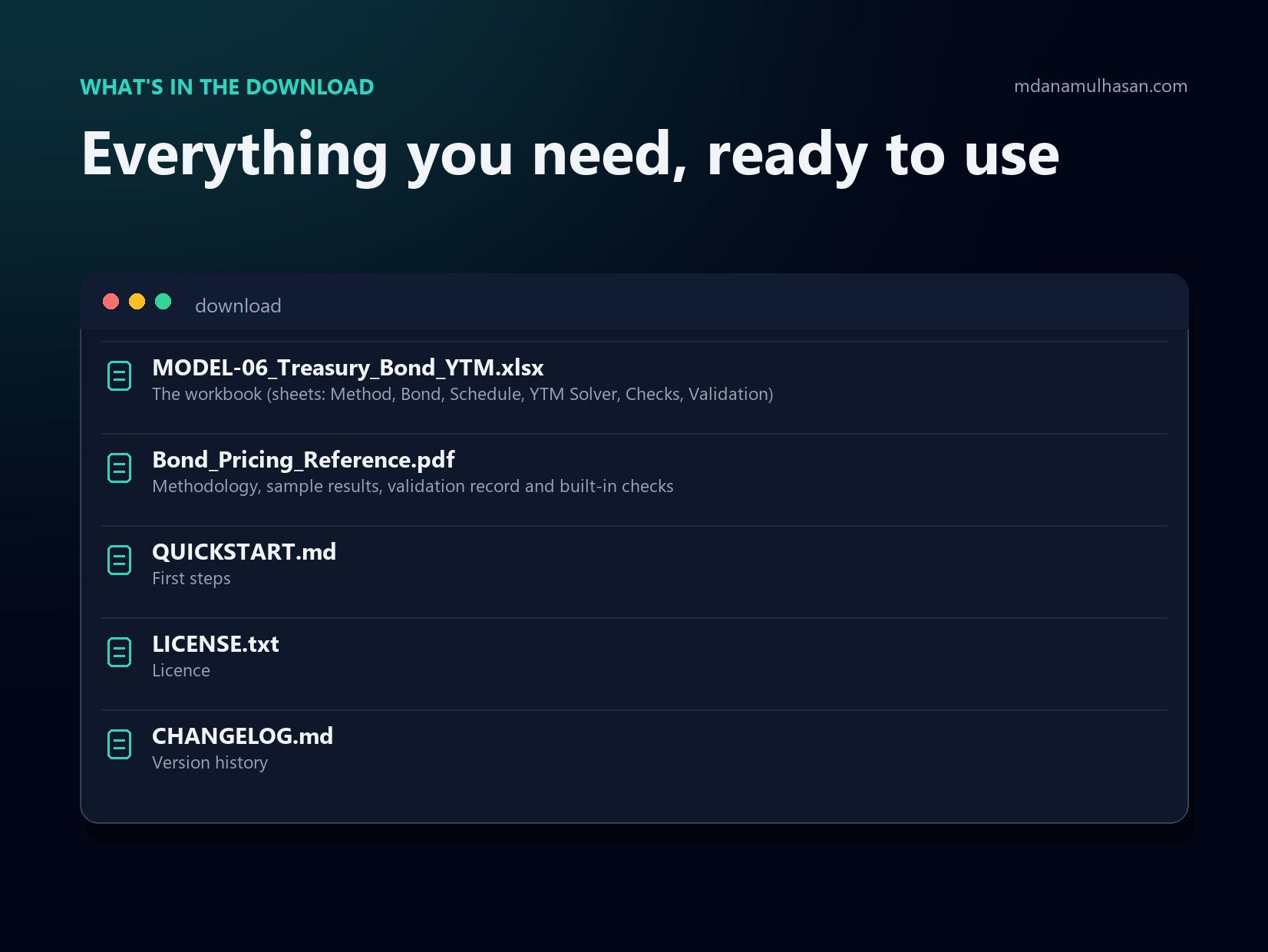
Task: Select the LICENSE.txt file name
Action: pyautogui.click(x=216, y=644)
